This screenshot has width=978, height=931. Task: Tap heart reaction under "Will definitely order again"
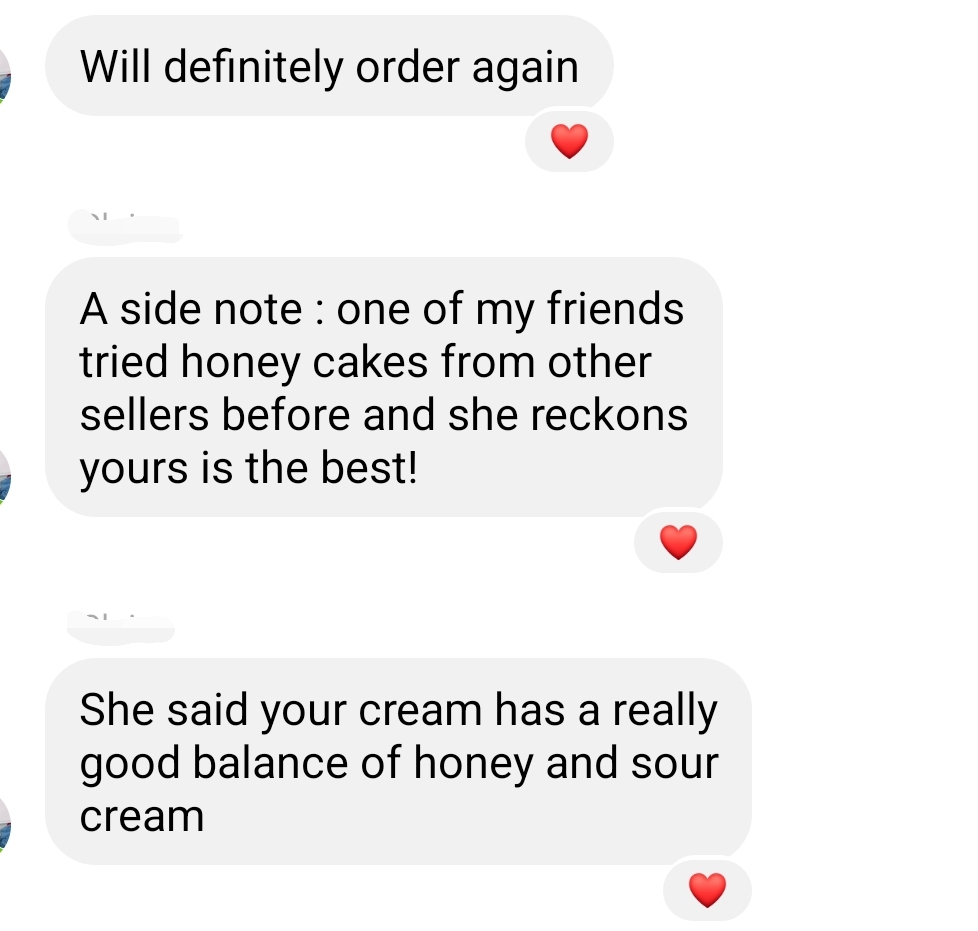point(569,142)
